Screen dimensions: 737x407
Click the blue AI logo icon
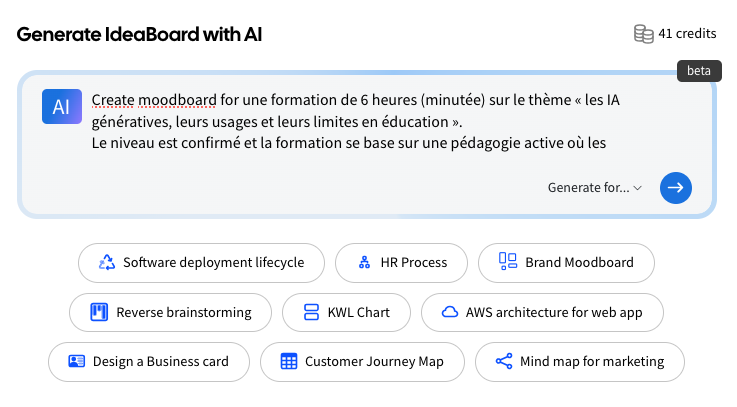tap(62, 106)
